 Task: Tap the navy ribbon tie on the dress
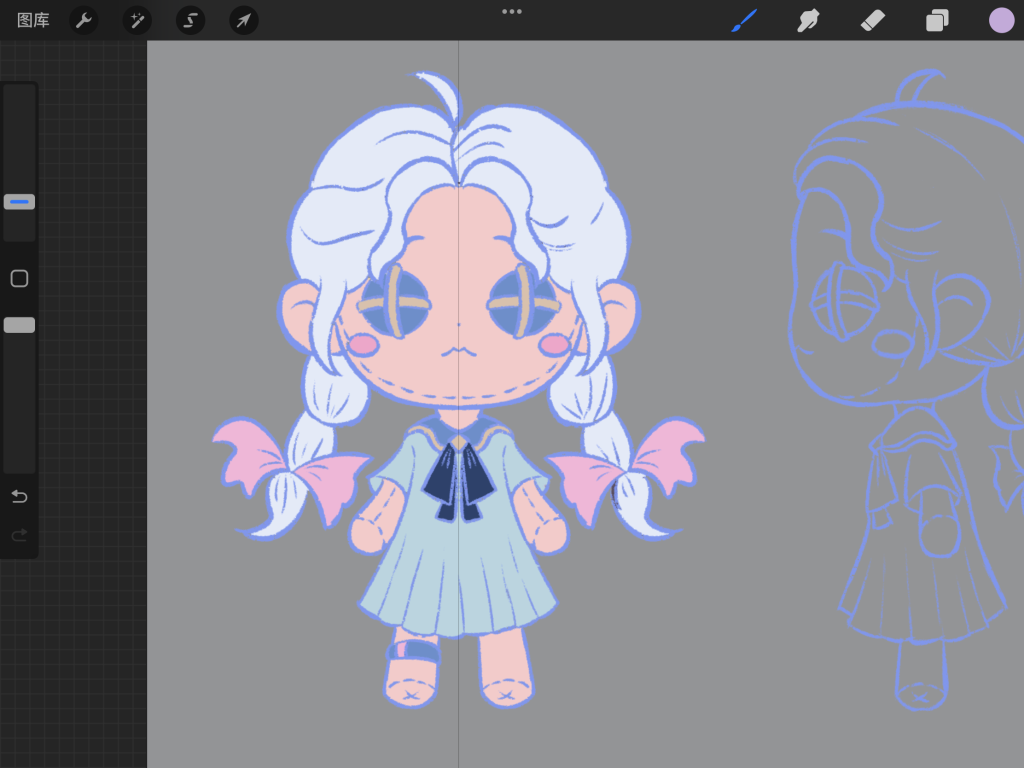click(x=458, y=480)
